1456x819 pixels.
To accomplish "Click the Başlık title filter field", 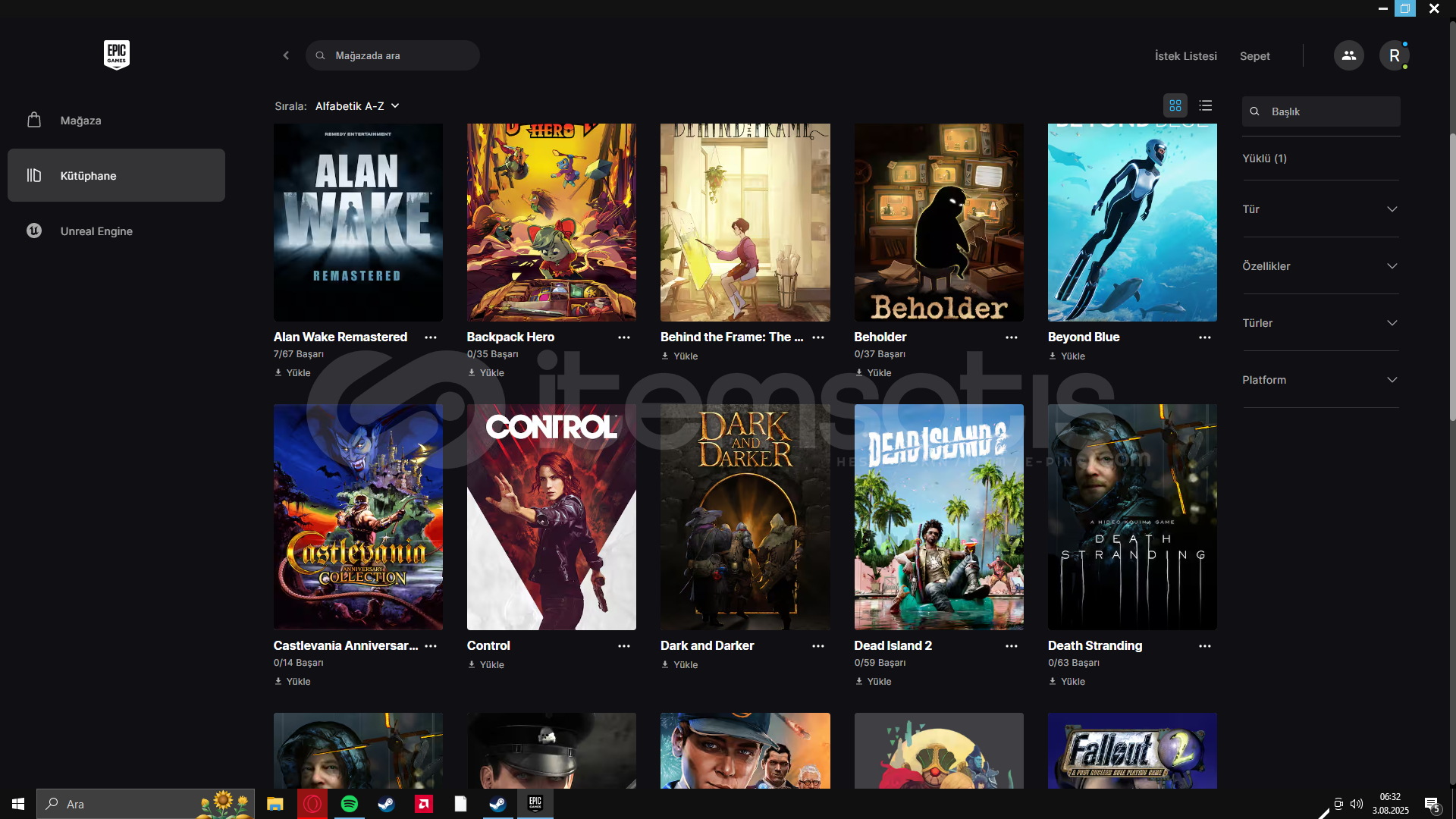I will pyautogui.click(x=1321, y=111).
